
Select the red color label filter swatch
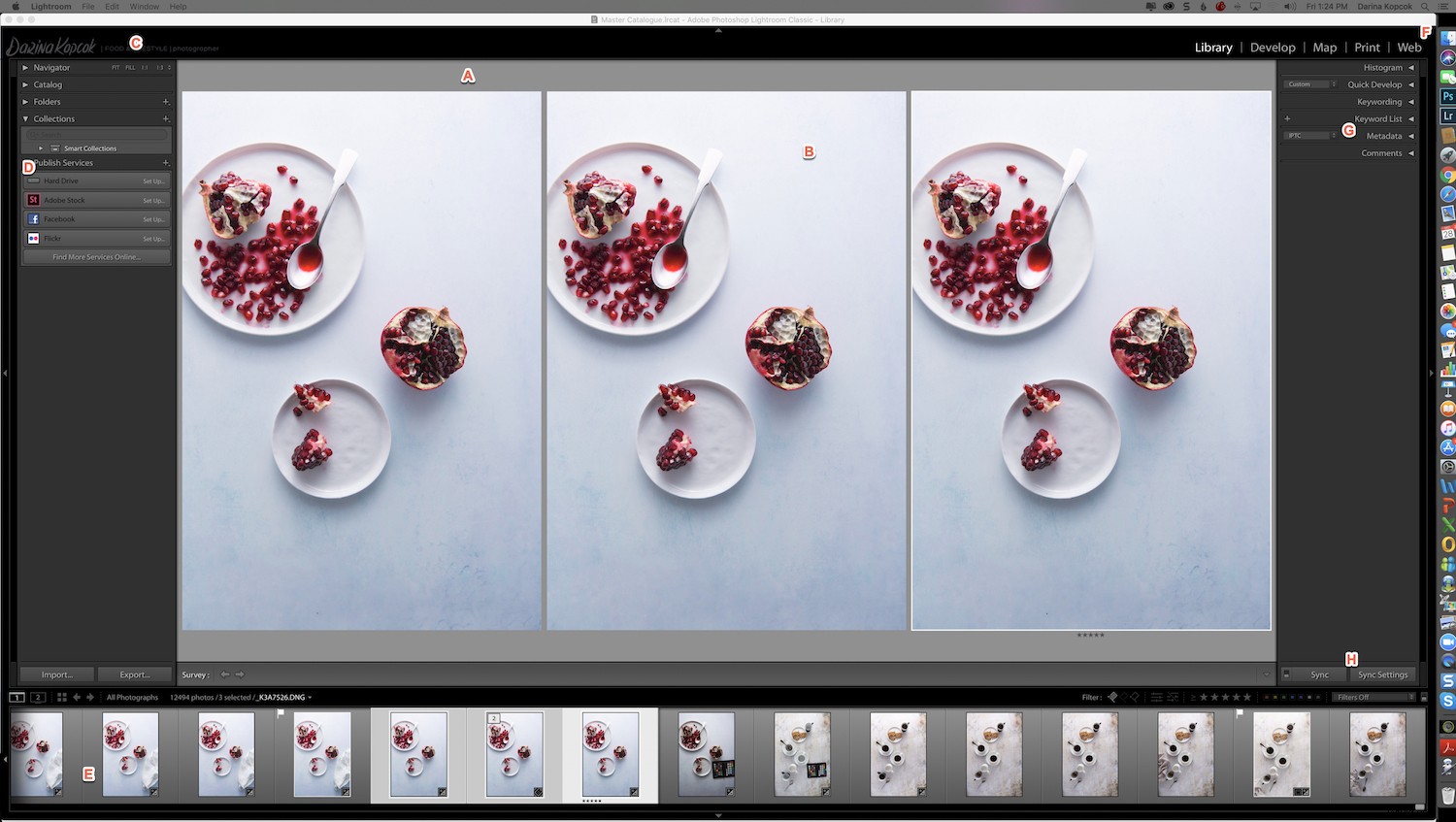1267,697
